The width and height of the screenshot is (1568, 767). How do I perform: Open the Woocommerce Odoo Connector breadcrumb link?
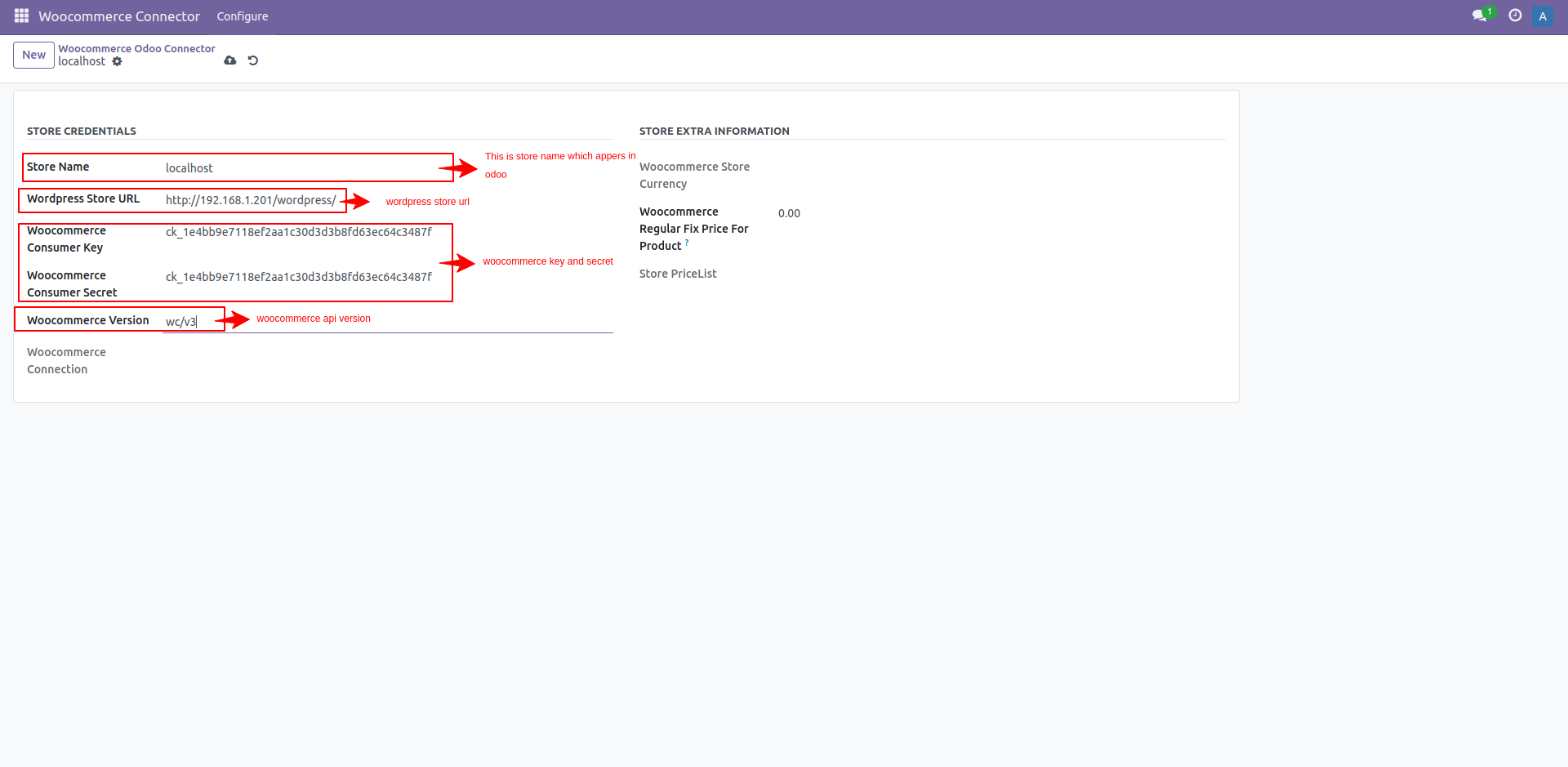(x=136, y=48)
